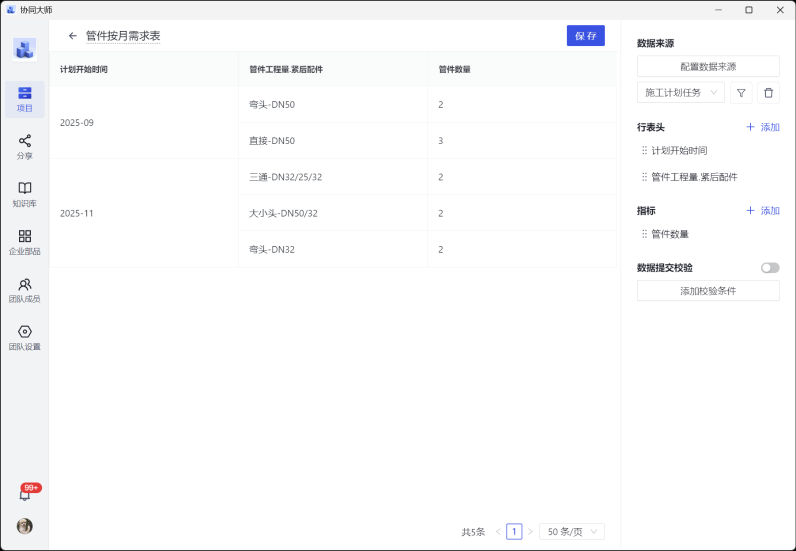
Task: Add a new 行表头 item
Action: [x=762, y=128]
